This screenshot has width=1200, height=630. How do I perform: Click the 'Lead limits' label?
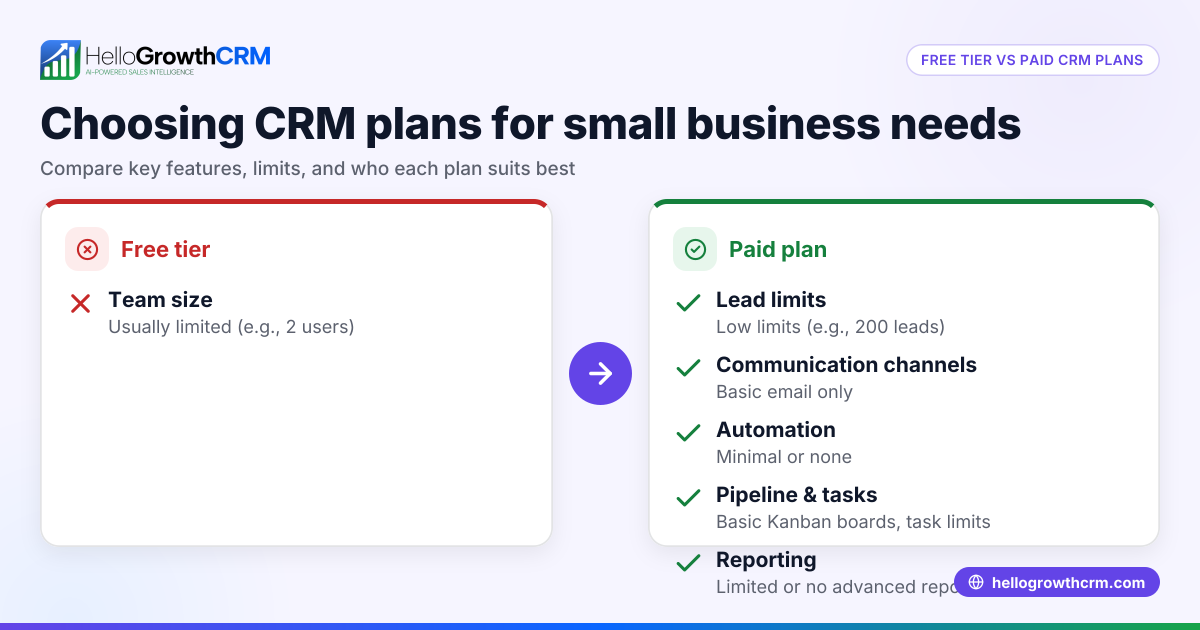771,299
